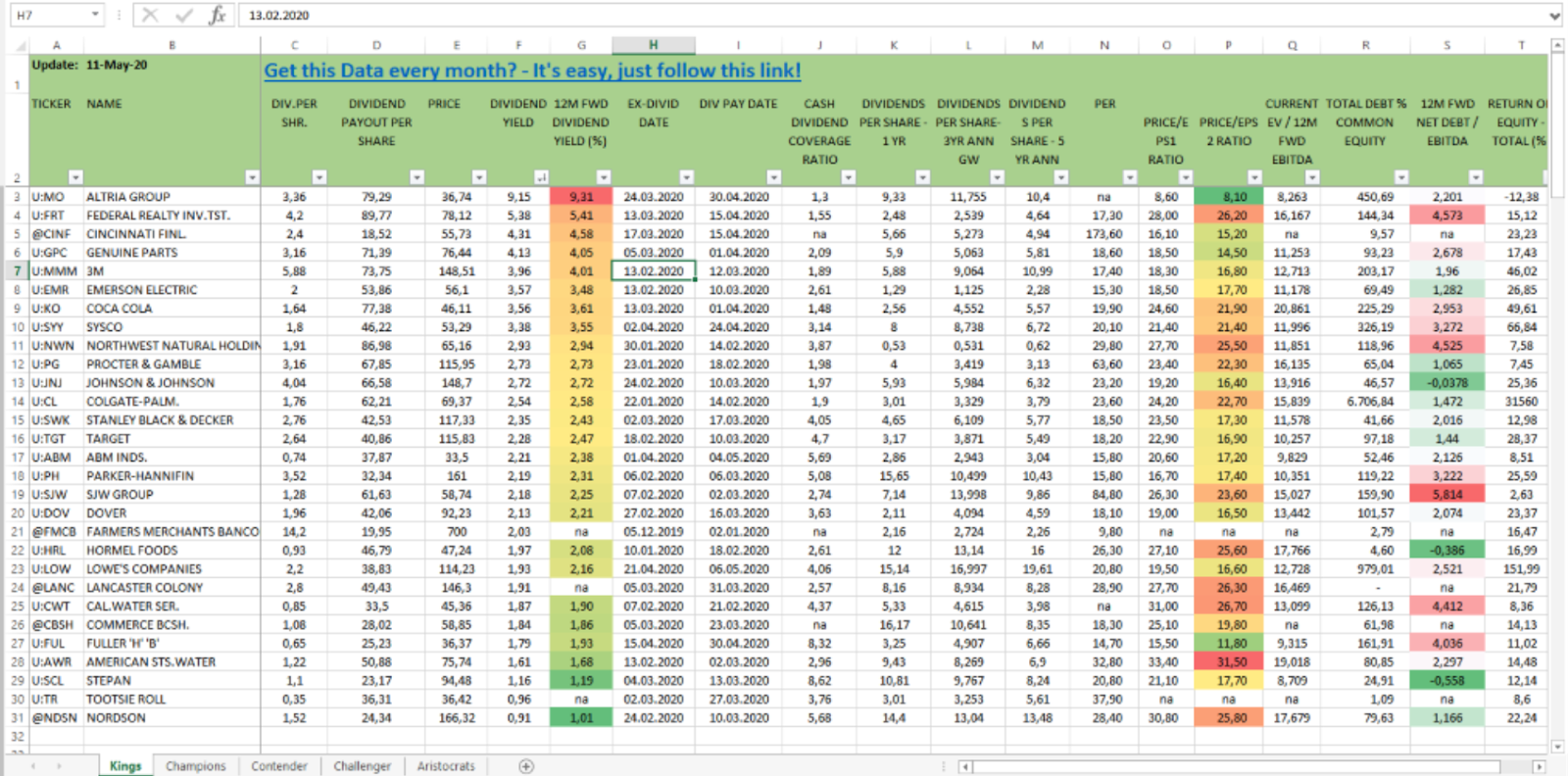The image size is (1568, 776).
Task: Click the red 5,814 cell in SJW GROUP row
Action: (1447, 495)
